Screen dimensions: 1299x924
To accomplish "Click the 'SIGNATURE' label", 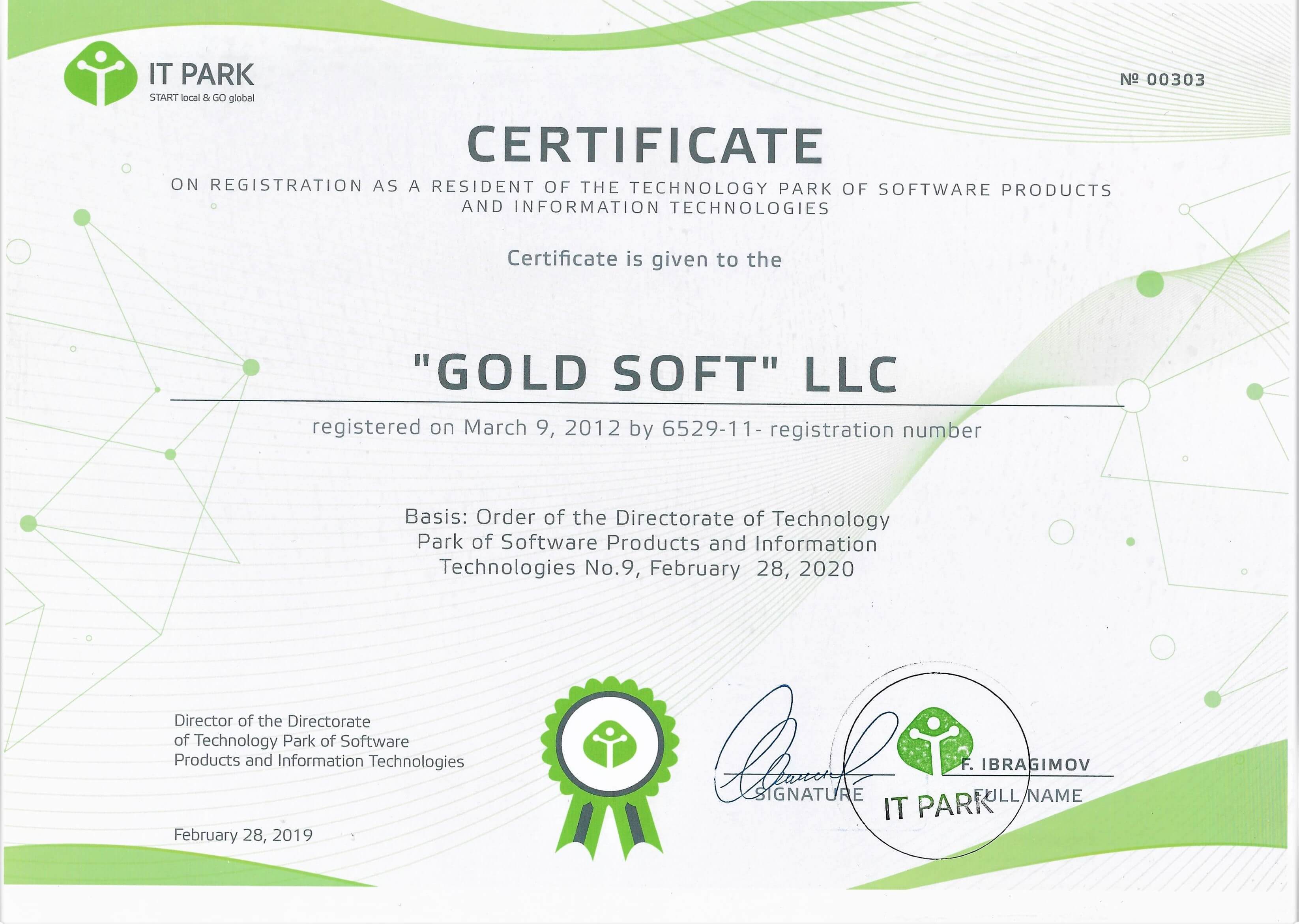I will 810,794.
